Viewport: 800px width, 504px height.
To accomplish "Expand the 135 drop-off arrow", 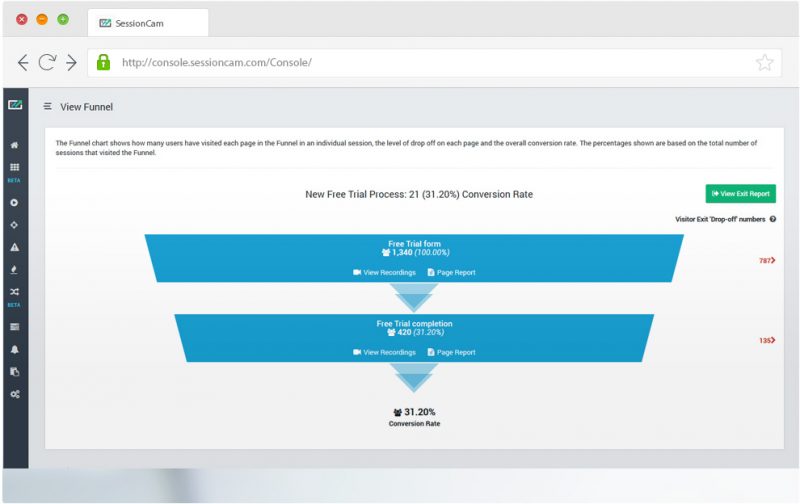I will point(767,340).
